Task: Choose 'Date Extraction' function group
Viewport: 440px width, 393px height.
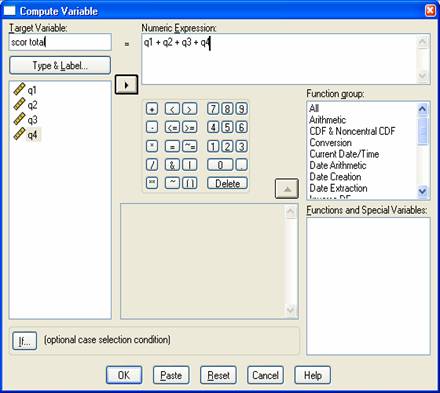Action: [338, 188]
